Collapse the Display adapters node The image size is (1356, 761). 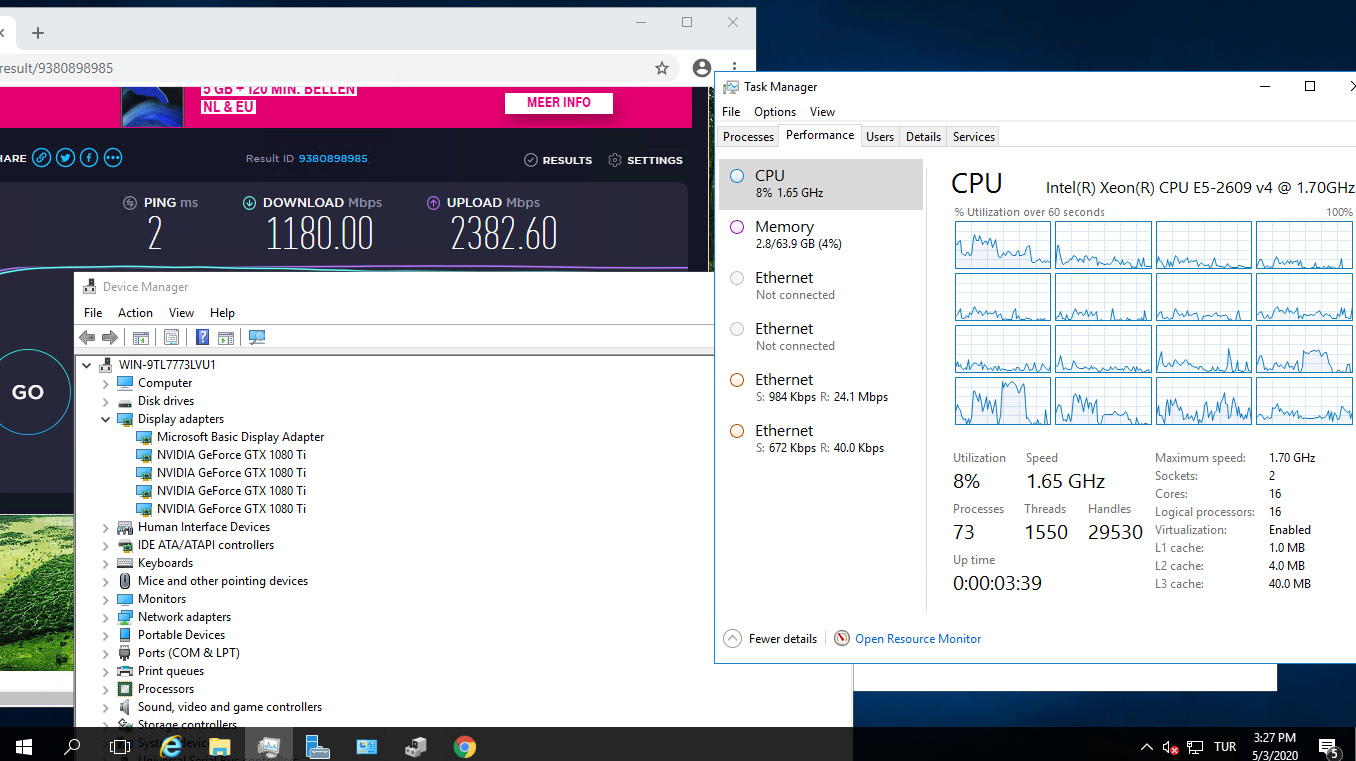click(105, 419)
